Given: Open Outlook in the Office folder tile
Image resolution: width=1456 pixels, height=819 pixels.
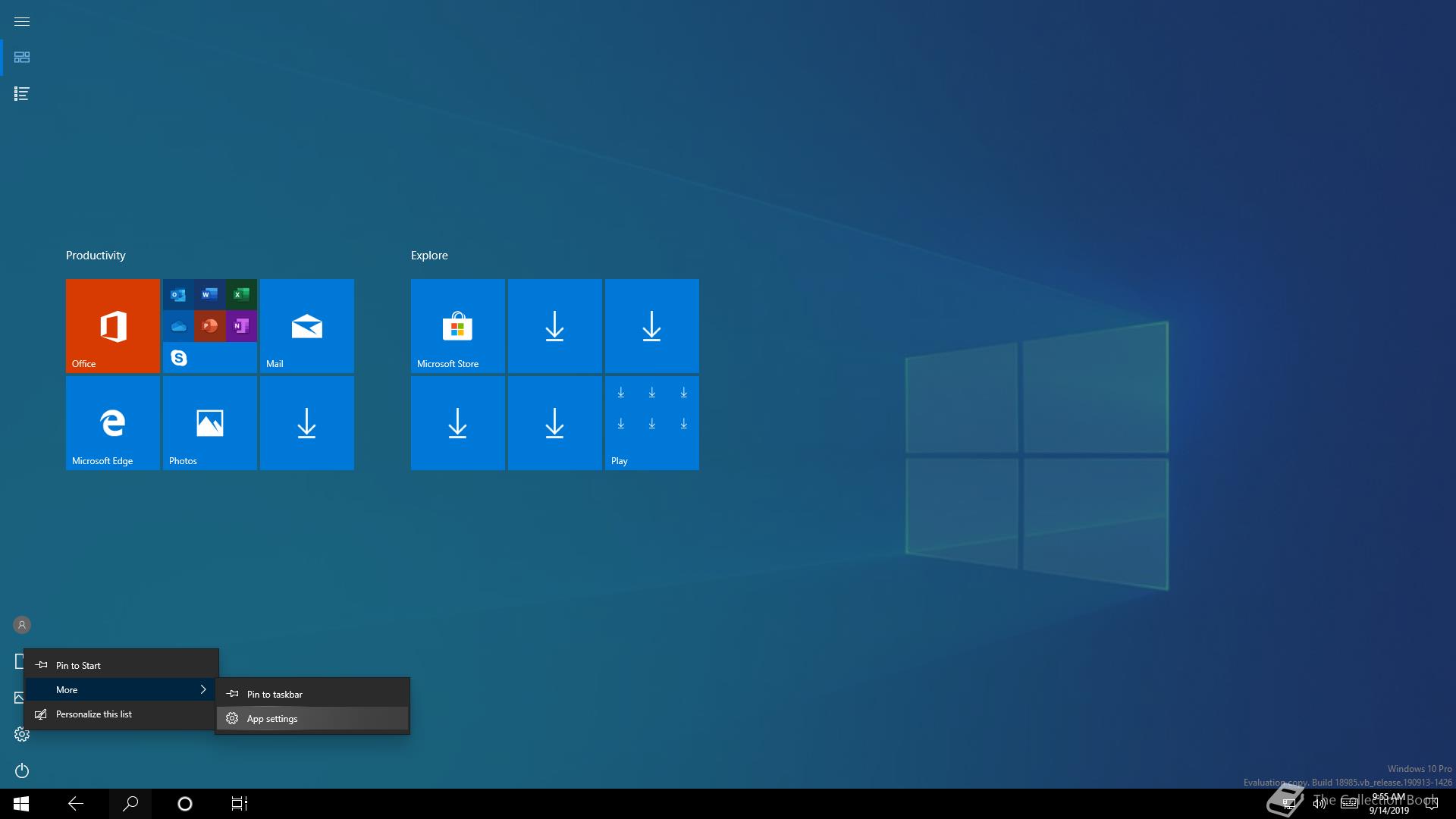Looking at the screenshot, I should click(x=179, y=295).
